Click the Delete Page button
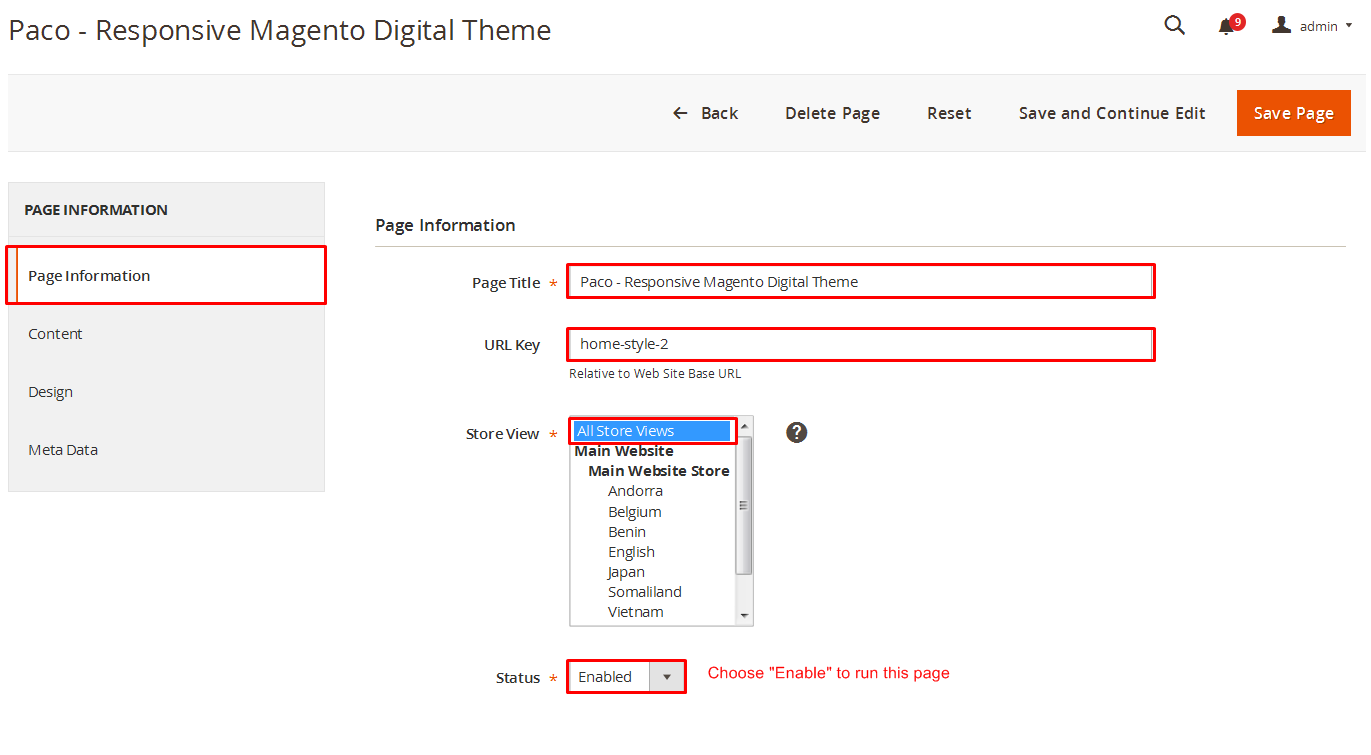Viewport: 1371px width, 755px height. [832, 113]
